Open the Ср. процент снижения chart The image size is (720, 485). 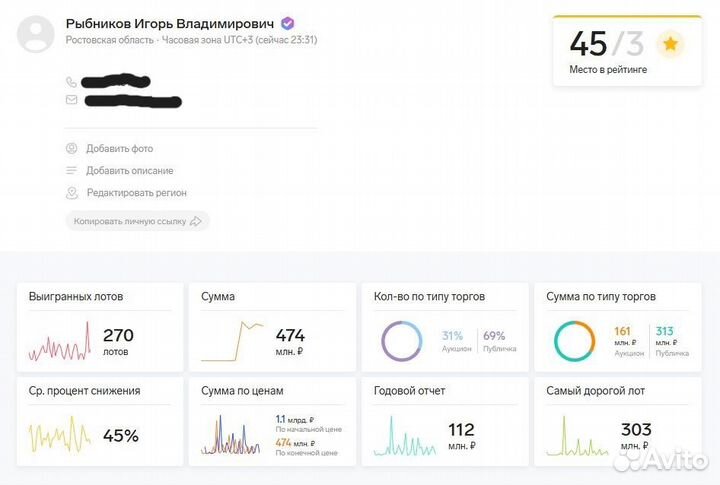[x=60, y=434]
